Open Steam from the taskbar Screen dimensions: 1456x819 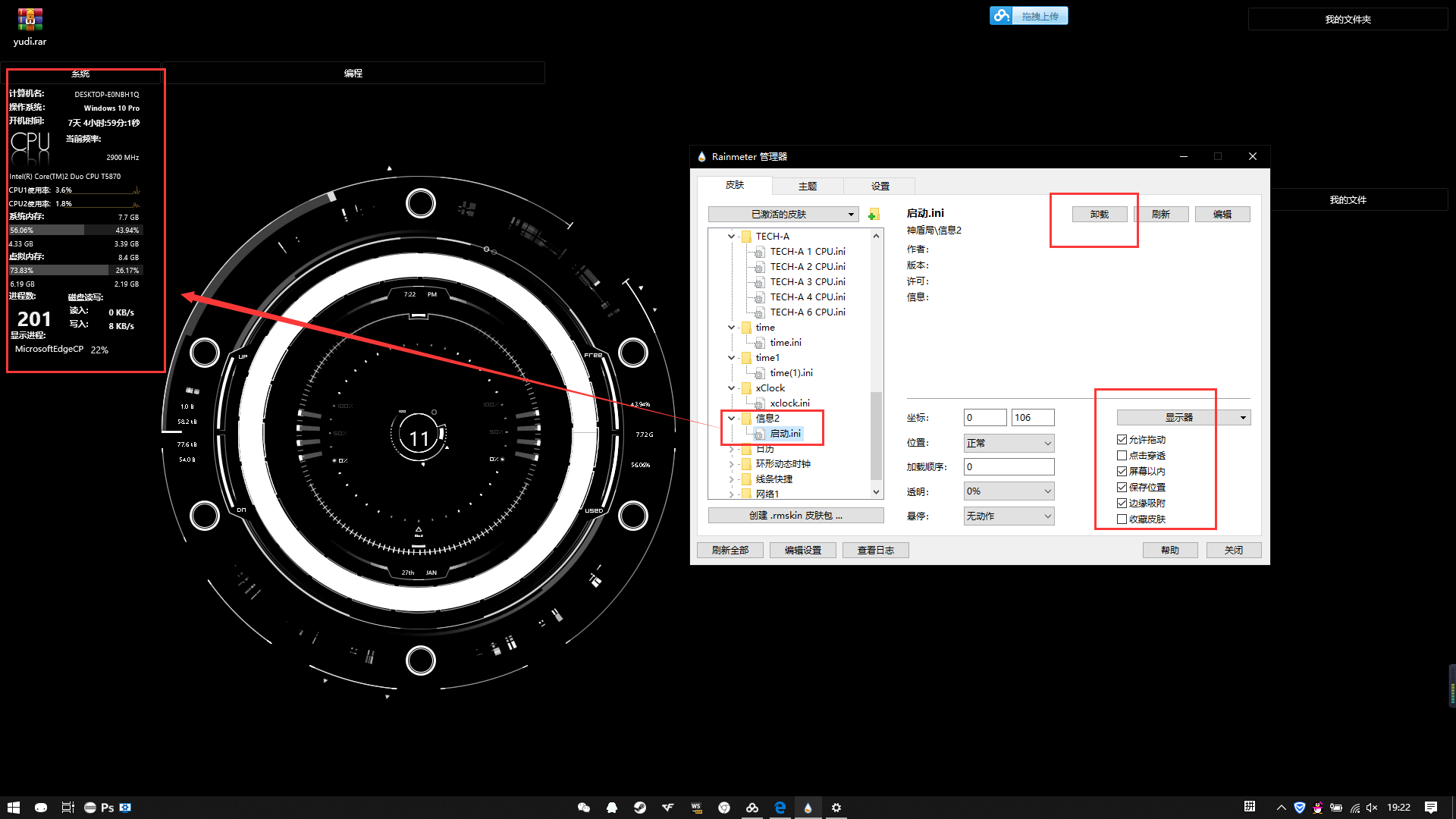coord(640,808)
